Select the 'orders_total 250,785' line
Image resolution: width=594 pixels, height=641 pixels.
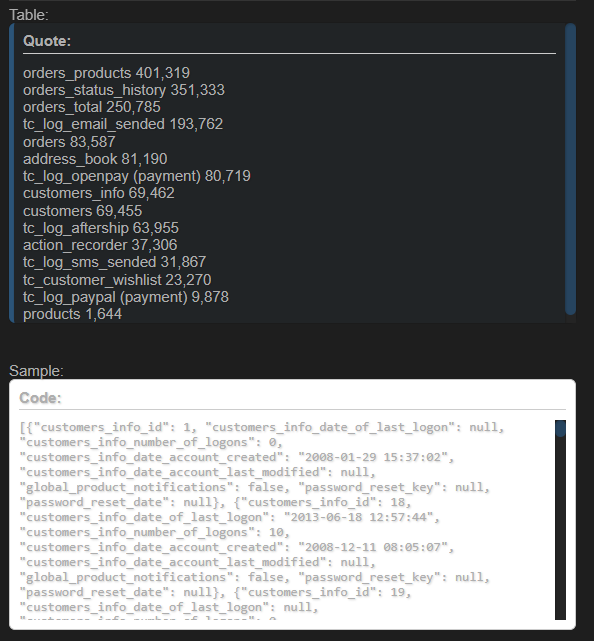(x=92, y=107)
